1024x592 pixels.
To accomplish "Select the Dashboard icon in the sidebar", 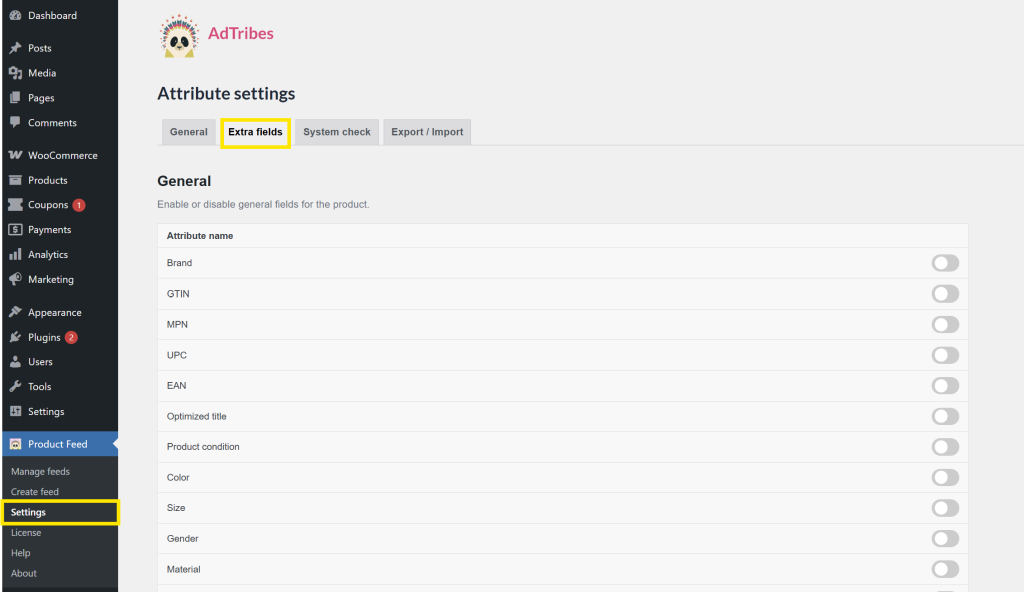I will coord(14,15).
